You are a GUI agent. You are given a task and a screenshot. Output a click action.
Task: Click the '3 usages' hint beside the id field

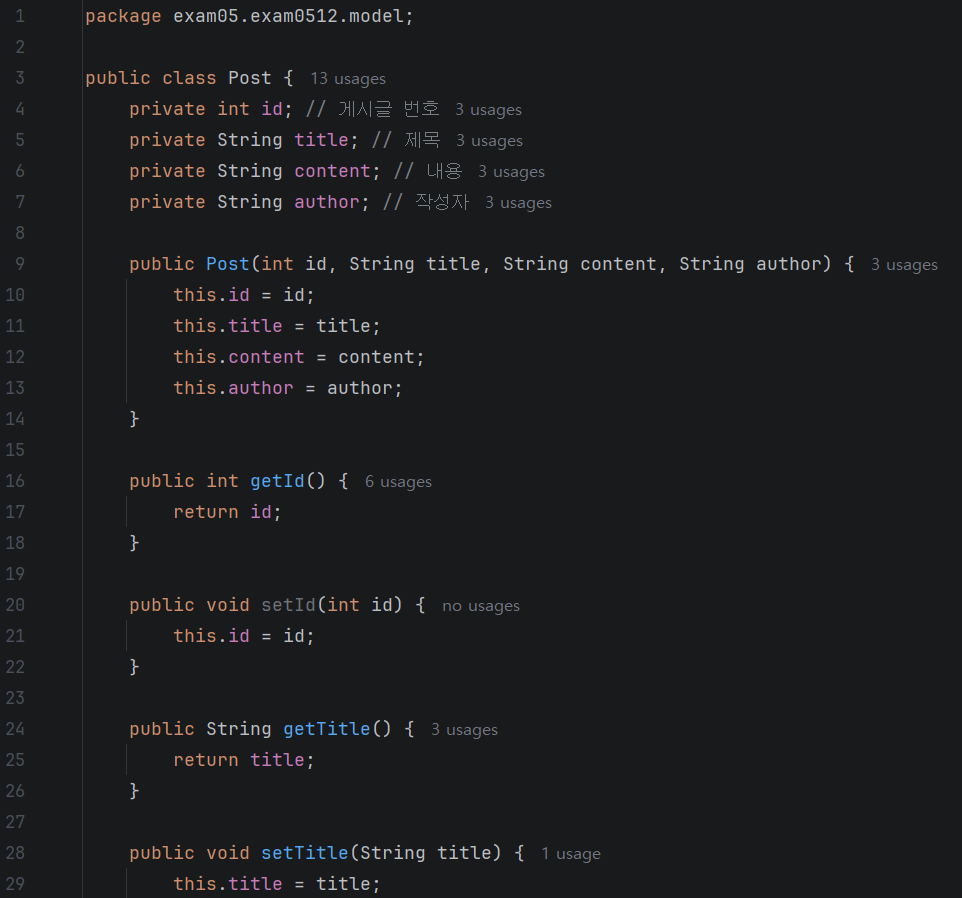488,109
